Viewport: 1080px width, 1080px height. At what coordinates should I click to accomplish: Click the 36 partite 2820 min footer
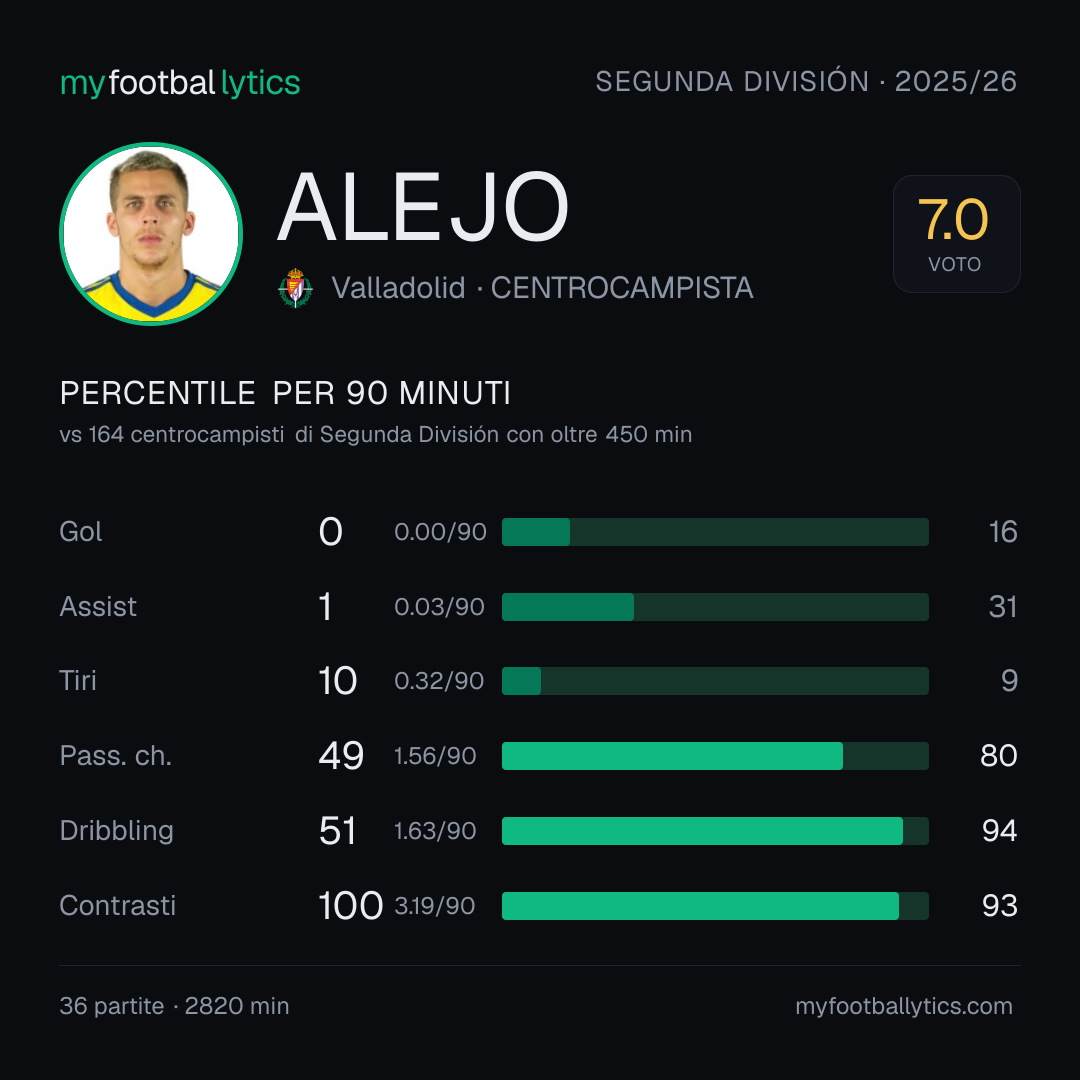click(174, 1006)
